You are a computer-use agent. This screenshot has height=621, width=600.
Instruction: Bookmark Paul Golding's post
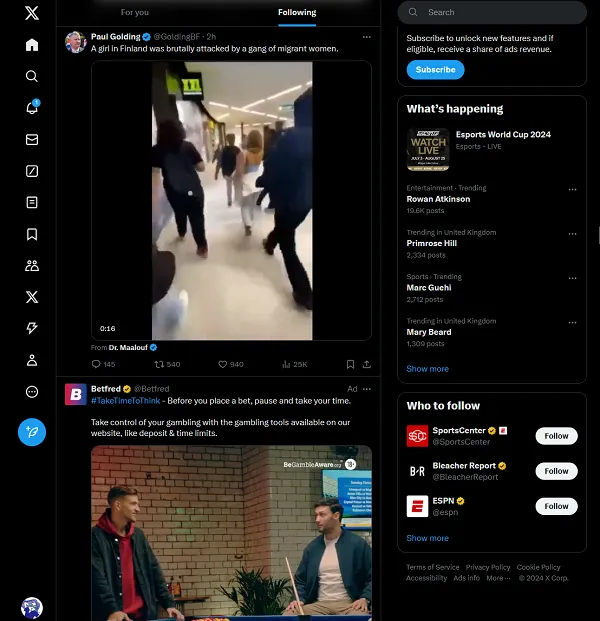(x=350, y=364)
